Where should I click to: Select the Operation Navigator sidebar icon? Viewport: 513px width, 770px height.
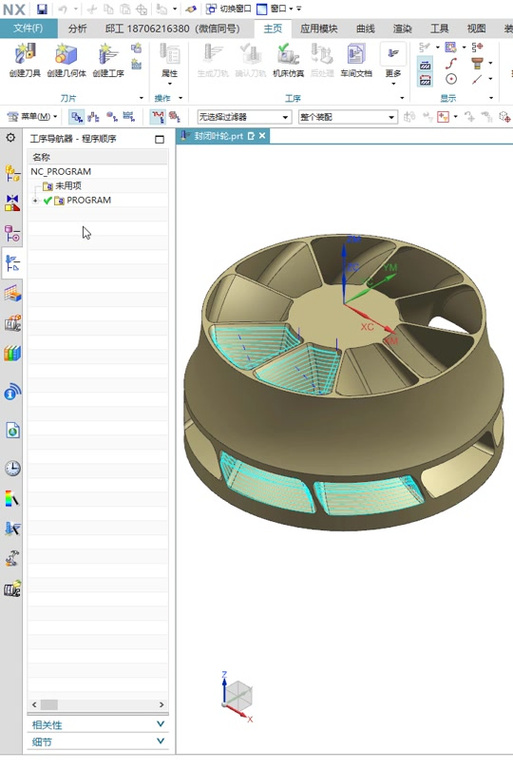point(12,264)
